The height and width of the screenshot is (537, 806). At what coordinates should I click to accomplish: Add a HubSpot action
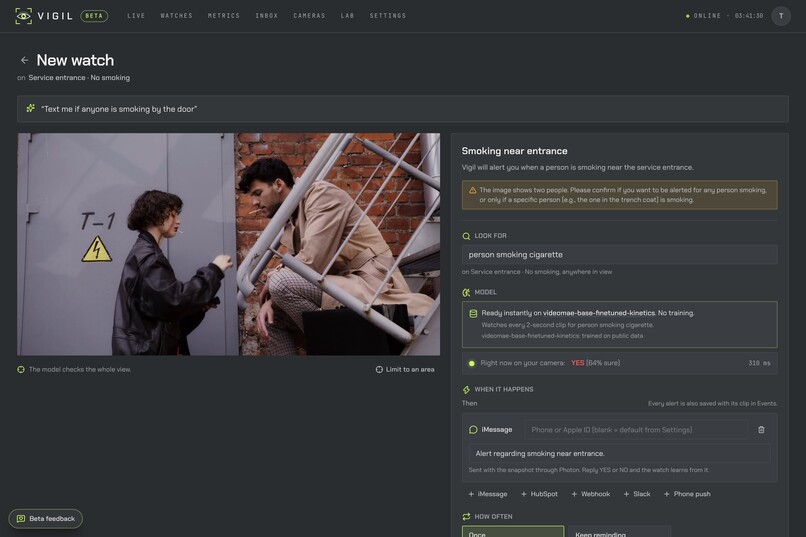pos(539,494)
